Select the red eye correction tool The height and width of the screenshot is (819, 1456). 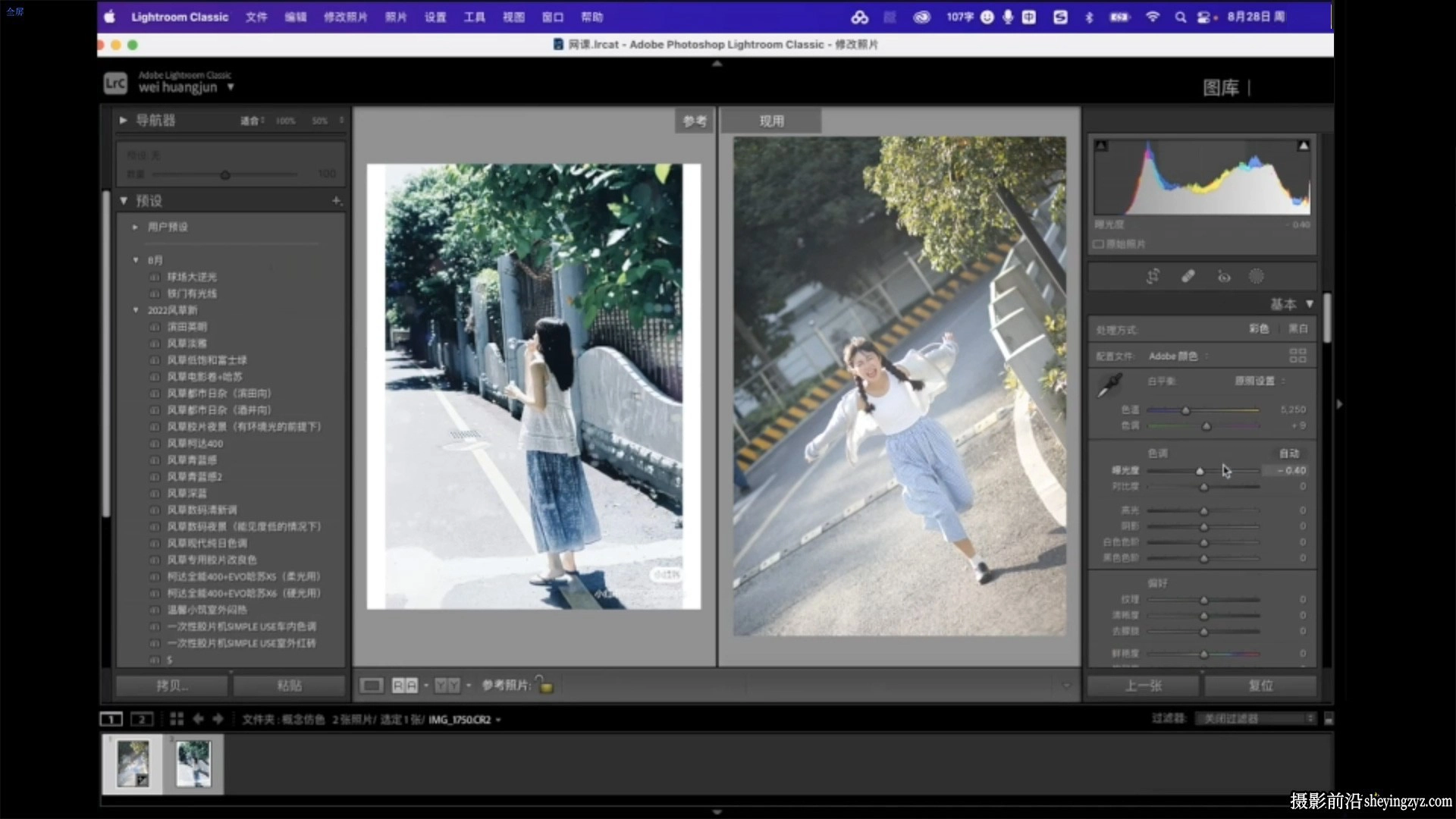(1224, 277)
